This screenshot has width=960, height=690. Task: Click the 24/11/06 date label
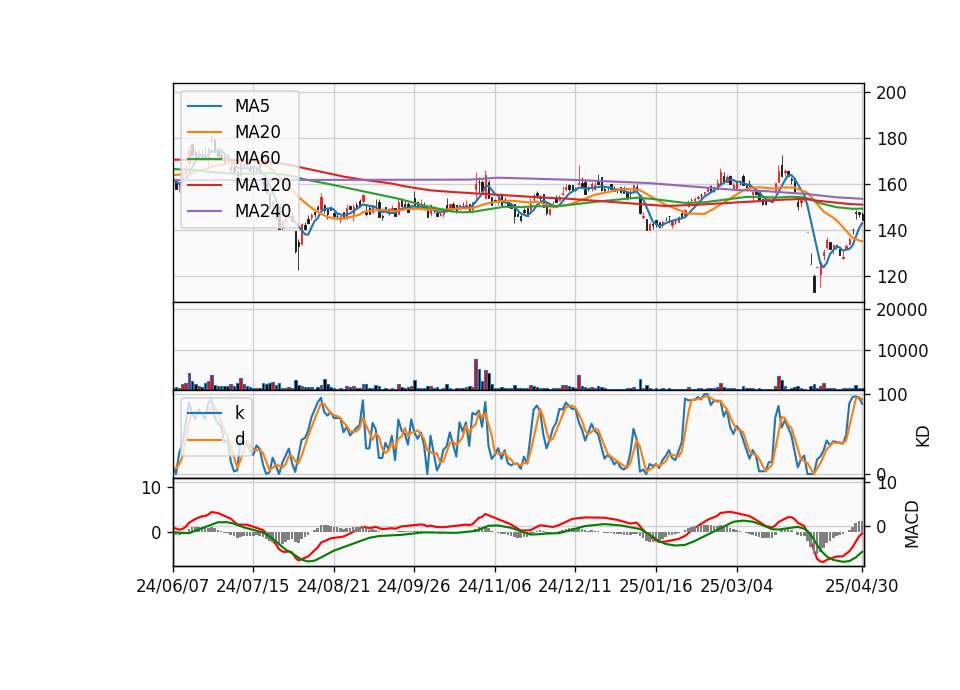[495, 587]
